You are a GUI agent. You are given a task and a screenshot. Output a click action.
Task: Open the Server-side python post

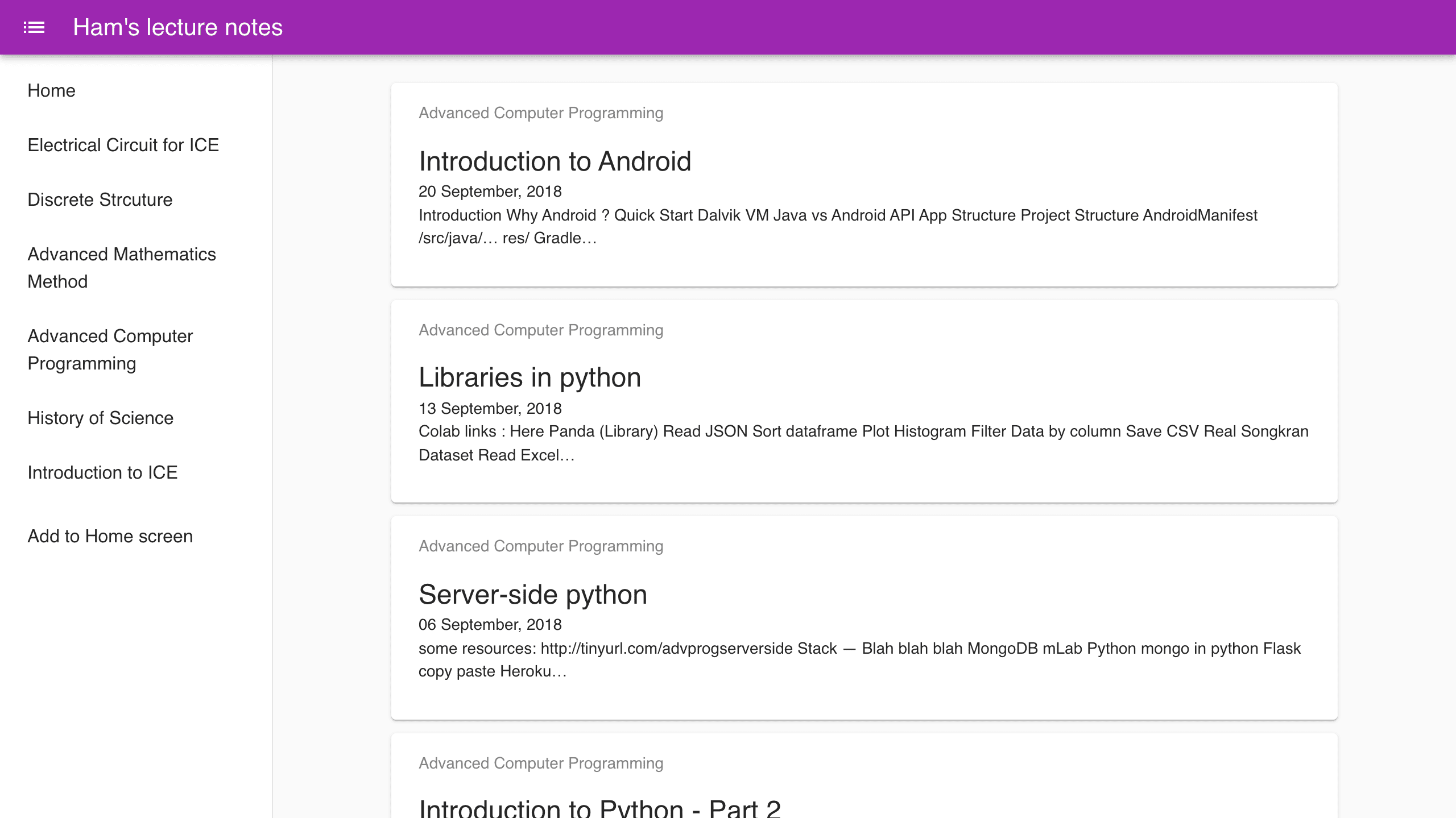(x=533, y=595)
